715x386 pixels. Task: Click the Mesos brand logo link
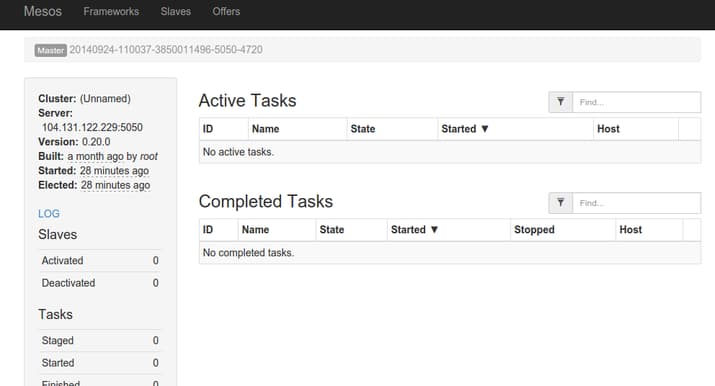pos(43,11)
